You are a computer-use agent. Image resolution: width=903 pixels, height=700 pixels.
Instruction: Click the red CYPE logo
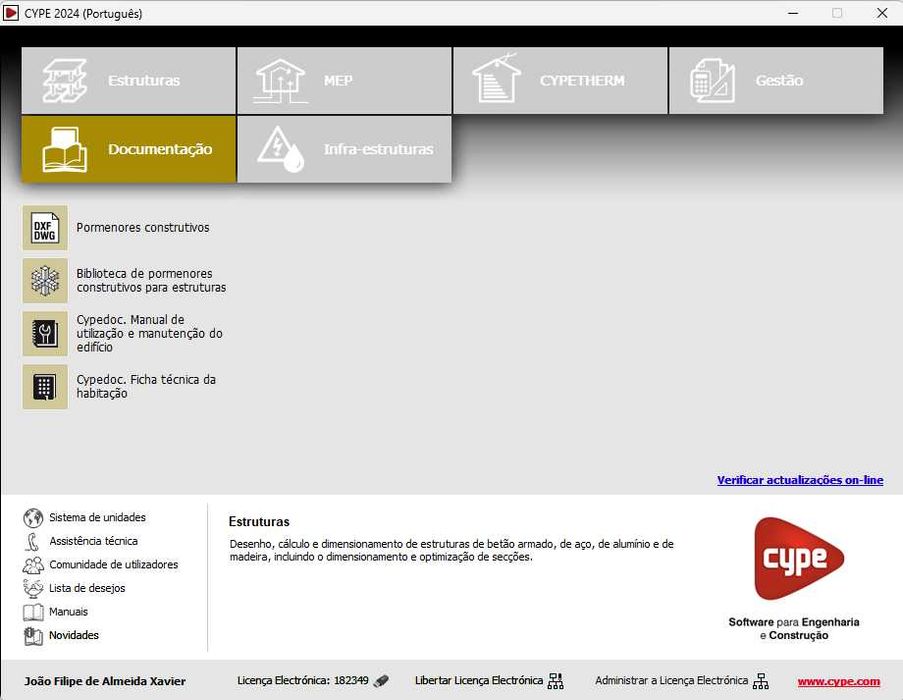[x=798, y=558]
